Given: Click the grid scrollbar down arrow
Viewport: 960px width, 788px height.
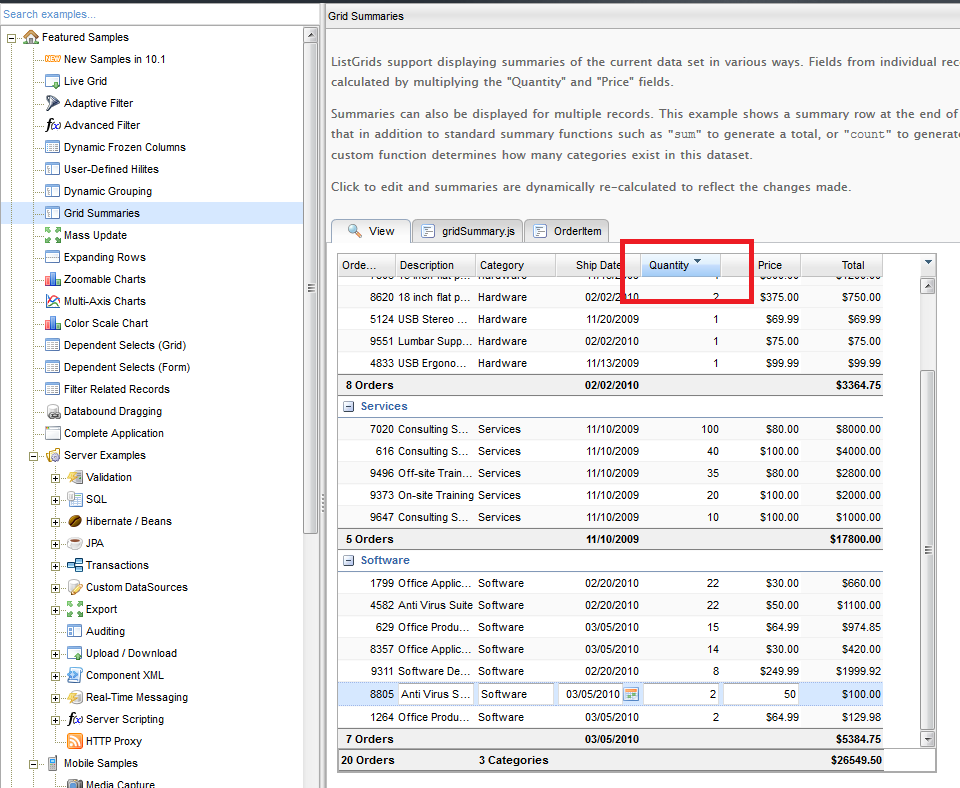Looking at the screenshot, I should click(927, 739).
